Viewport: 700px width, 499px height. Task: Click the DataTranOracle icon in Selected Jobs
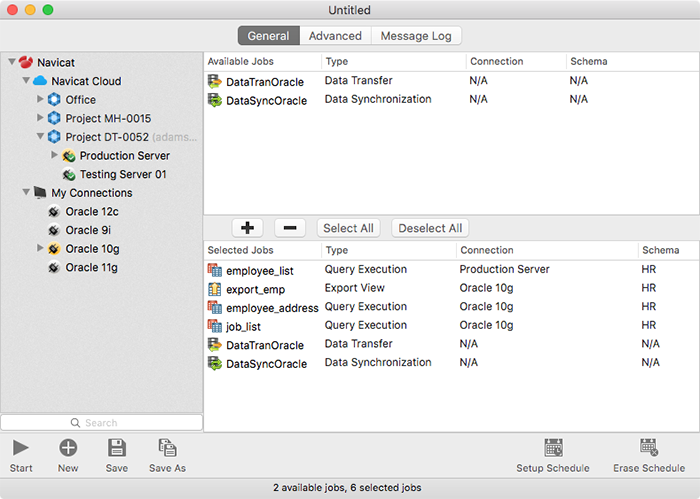coord(215,345)
